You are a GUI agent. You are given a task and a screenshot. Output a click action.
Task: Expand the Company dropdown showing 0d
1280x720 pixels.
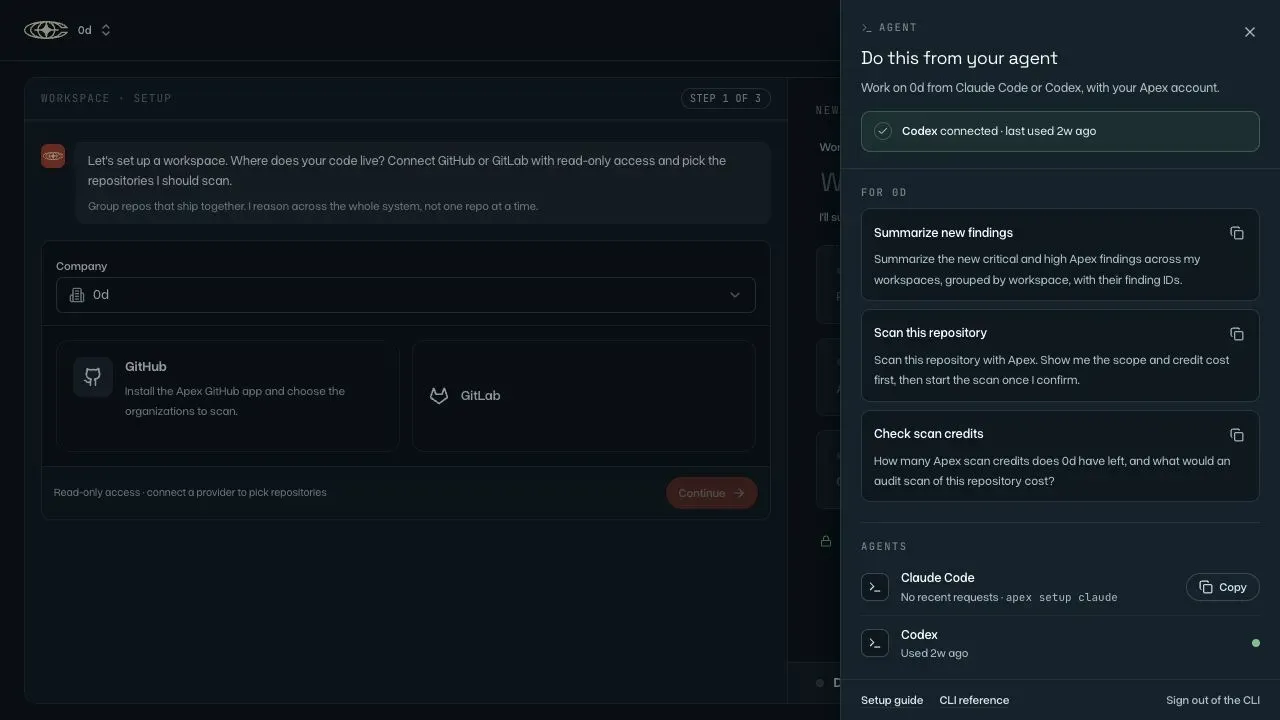point(406,295)
